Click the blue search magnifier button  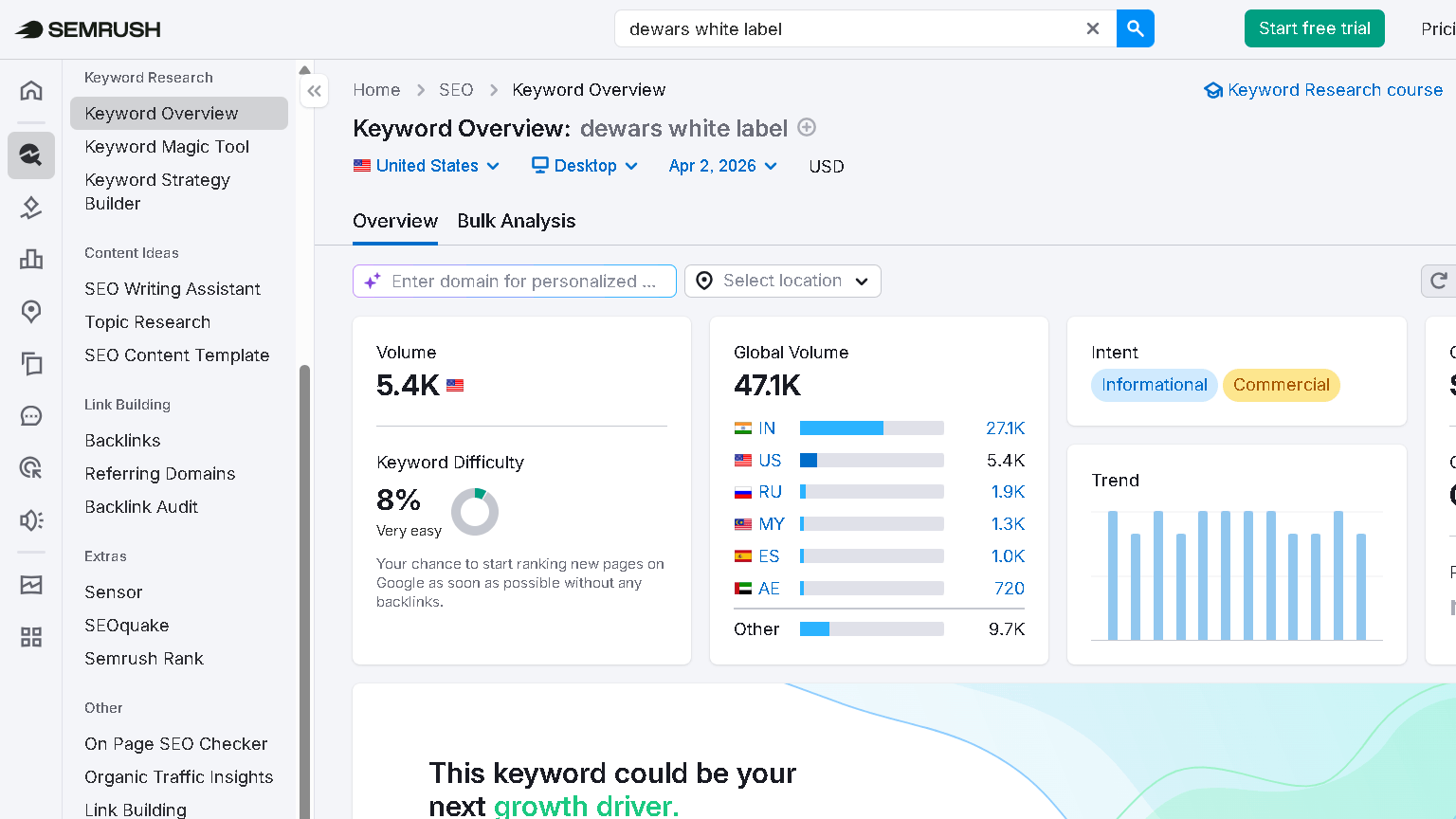(1135, 28)
